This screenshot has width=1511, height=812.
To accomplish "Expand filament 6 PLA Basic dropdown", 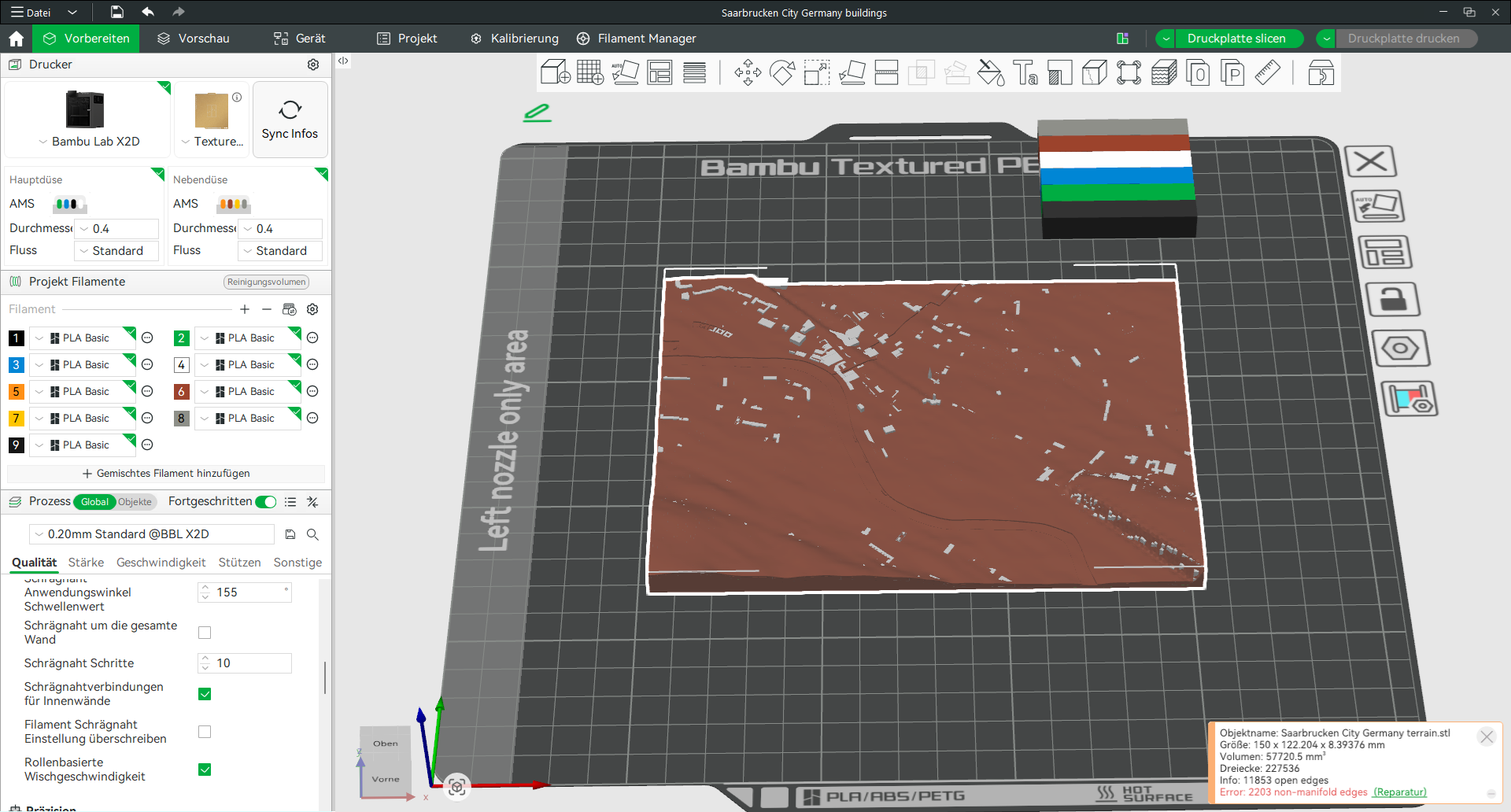I will 248,392.
